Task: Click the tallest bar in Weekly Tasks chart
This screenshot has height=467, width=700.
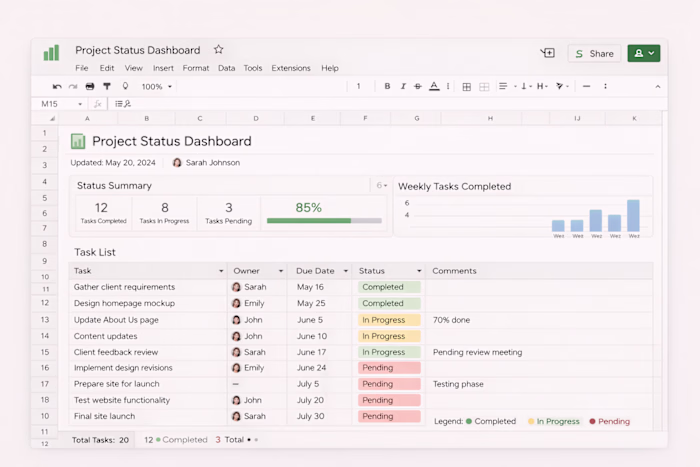Action: (x=633, y=216)
